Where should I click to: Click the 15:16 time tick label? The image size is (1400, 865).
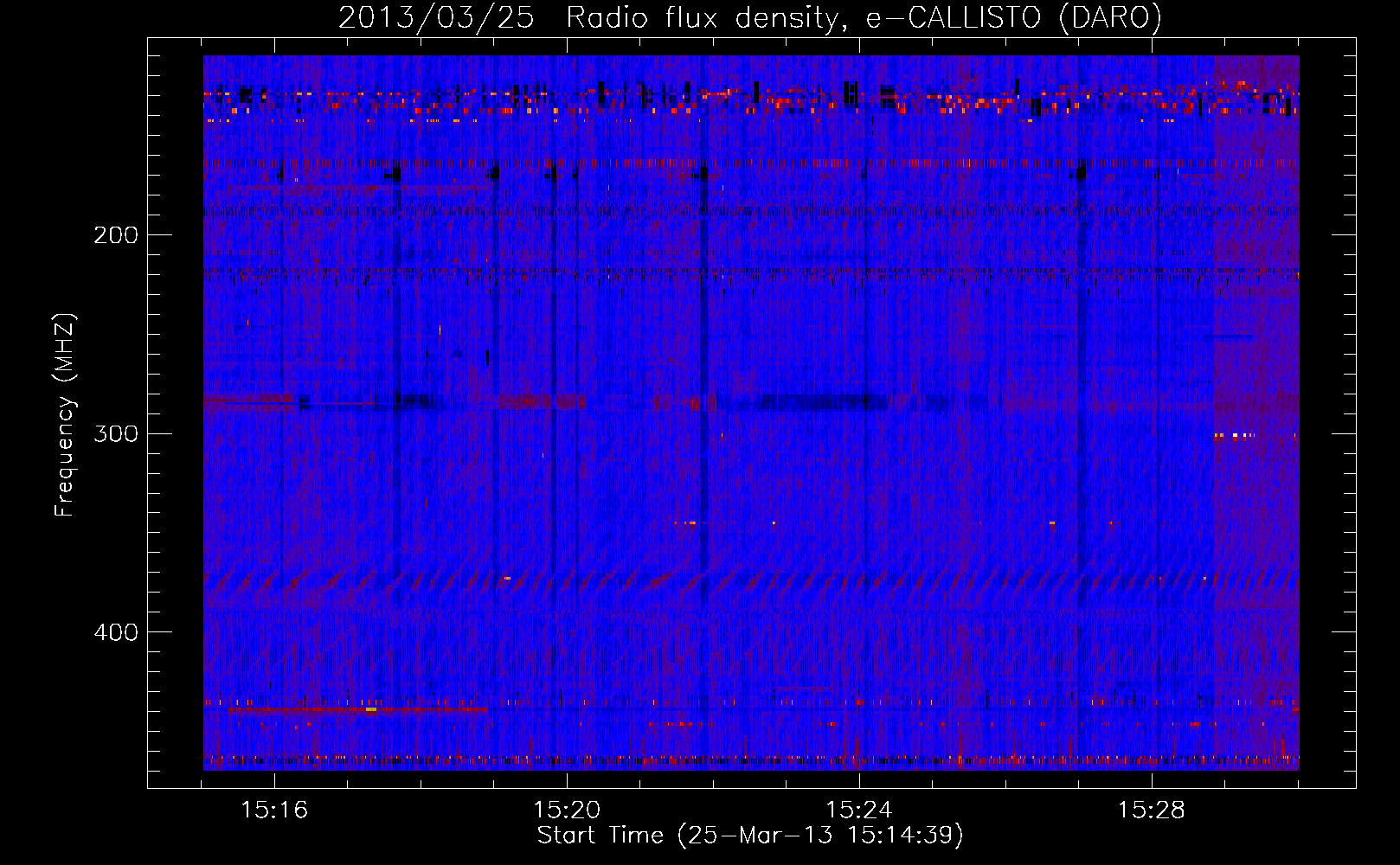point(274,810)
